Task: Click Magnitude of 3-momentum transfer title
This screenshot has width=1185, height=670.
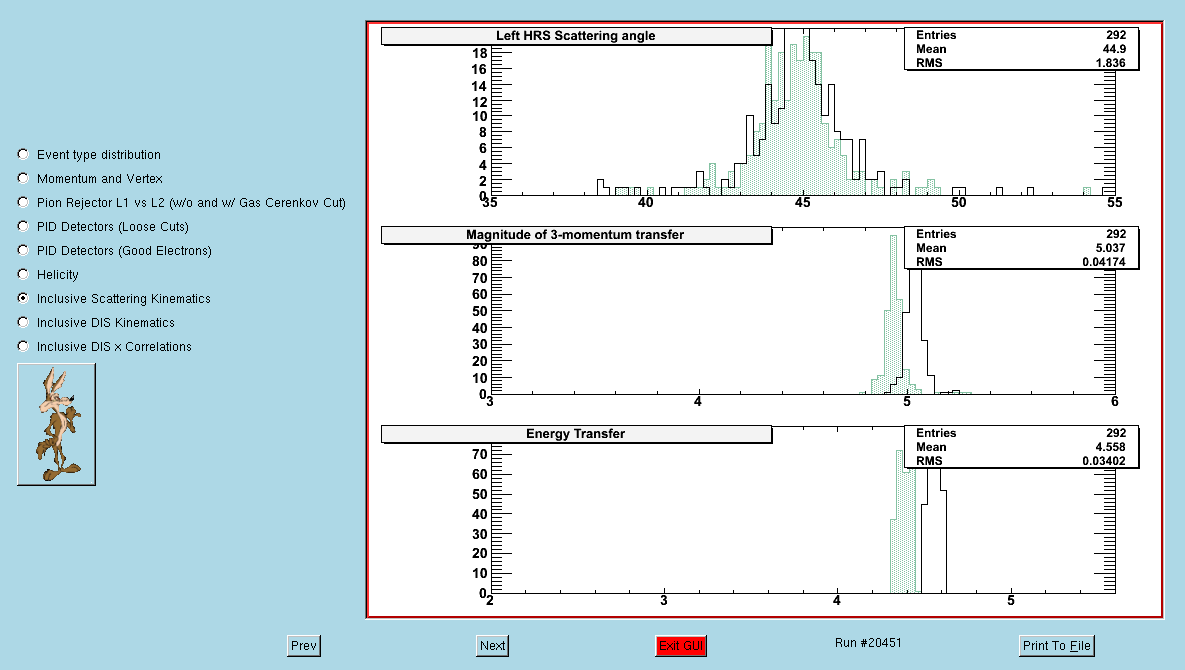Action: pos(576,235)
